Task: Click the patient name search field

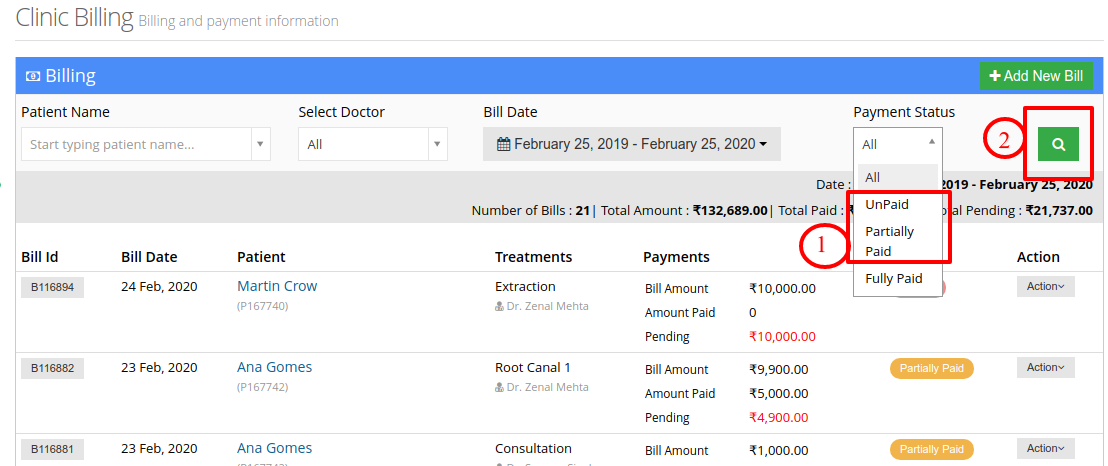Action: (x=137, y=144)
